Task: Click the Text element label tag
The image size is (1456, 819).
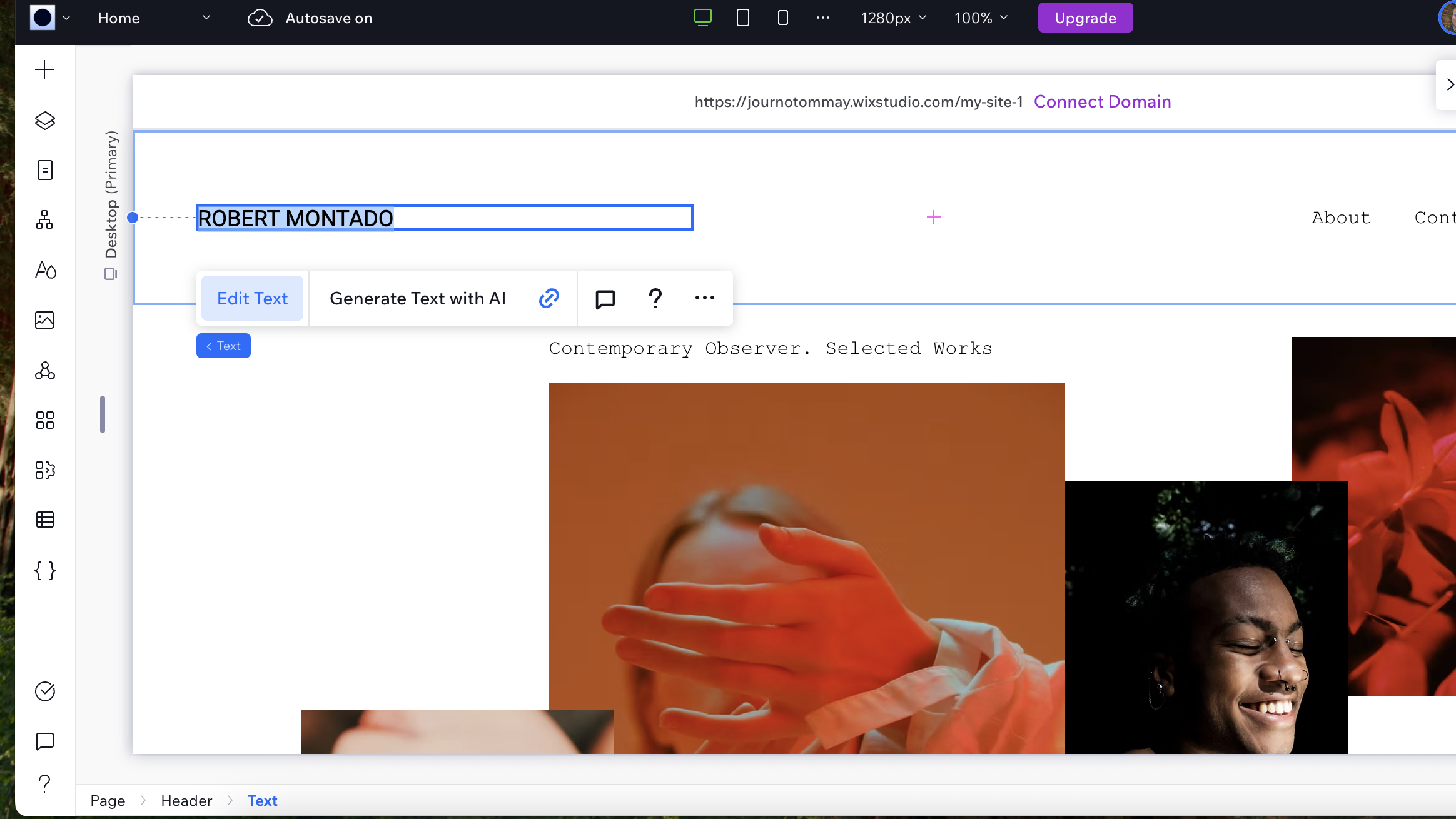Action: pyautogui.click(x=223, y=346)
